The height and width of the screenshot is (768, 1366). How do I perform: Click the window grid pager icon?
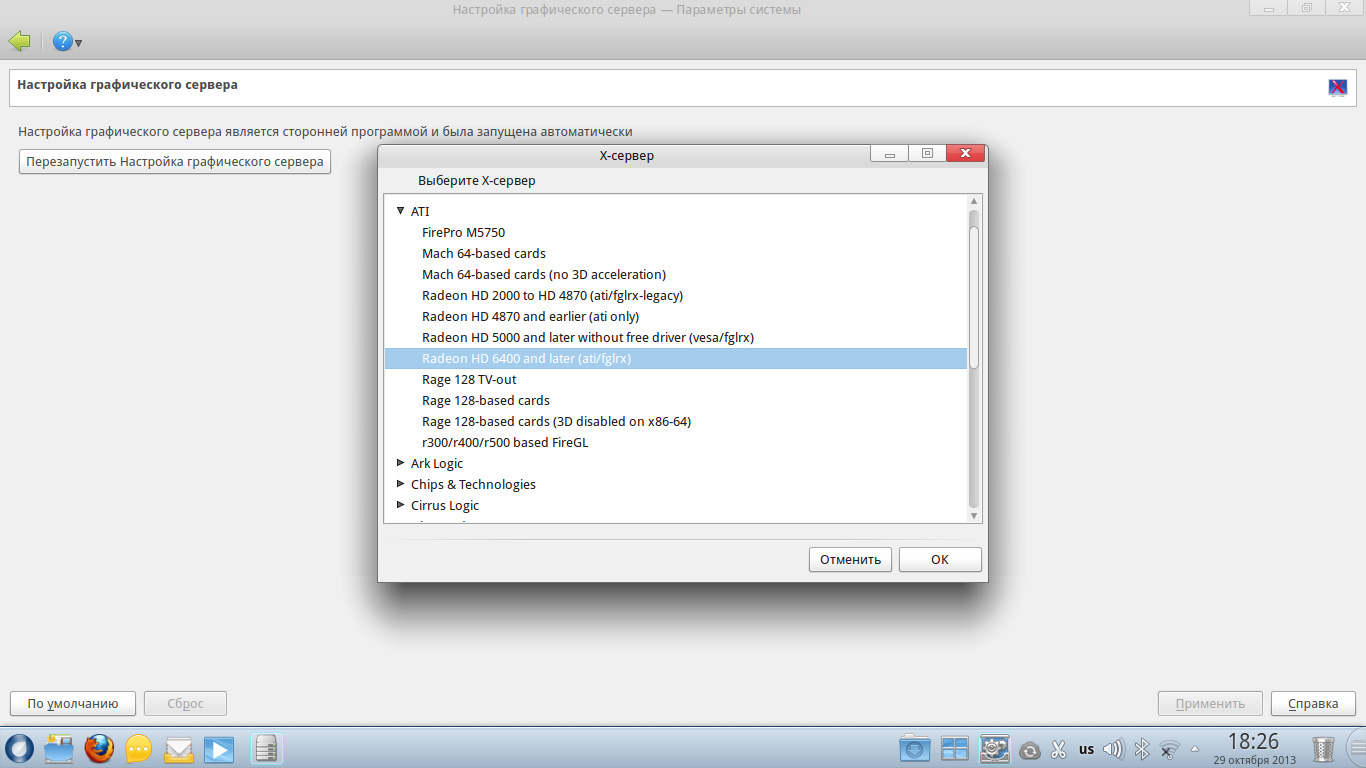(955, 748)
